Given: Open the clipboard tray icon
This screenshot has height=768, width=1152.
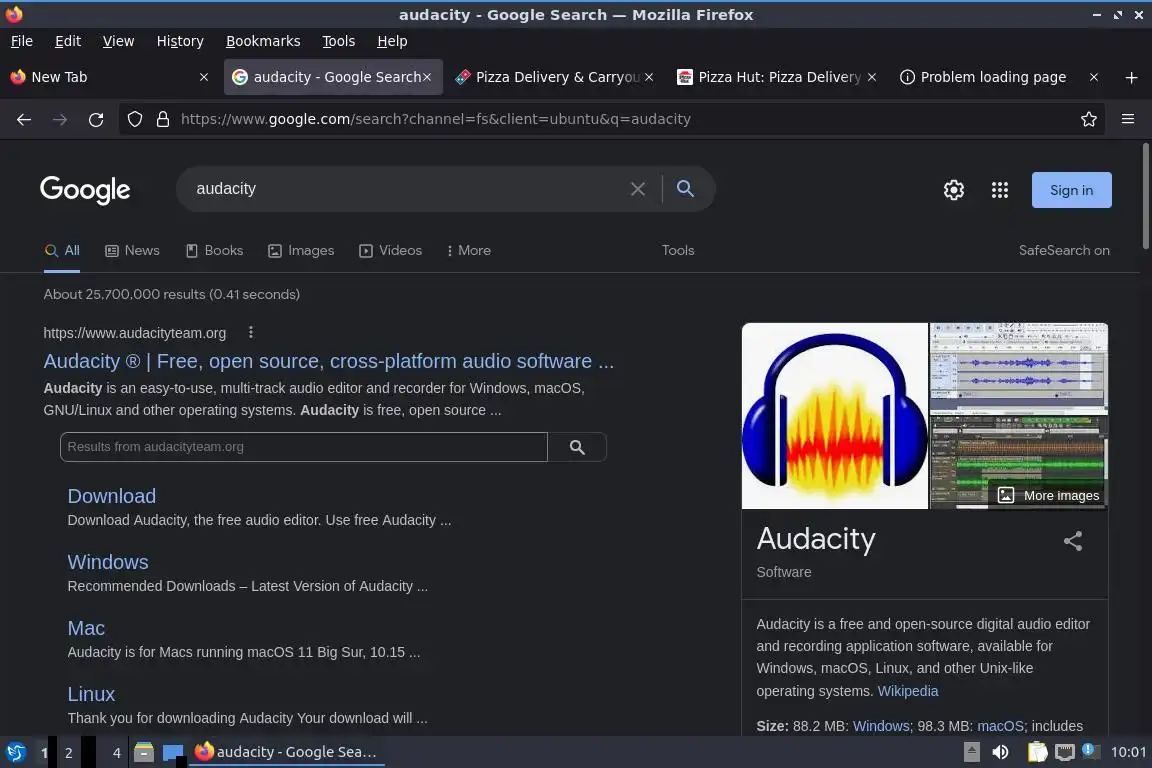Looking at the screenshot, I should click(x=1037, y=752).
